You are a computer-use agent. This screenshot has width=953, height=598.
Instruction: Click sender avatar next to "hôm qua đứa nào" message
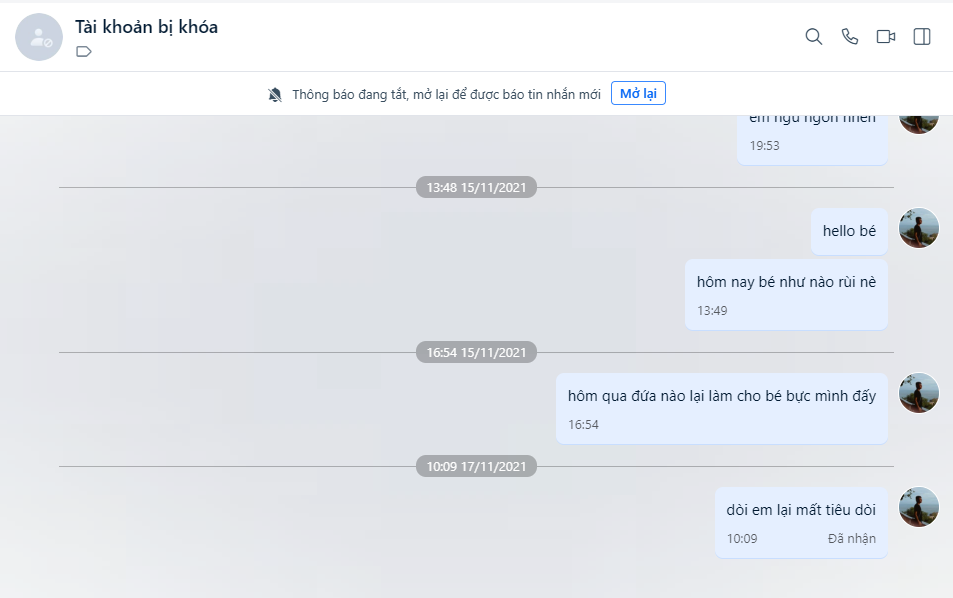click(x=919, y=393)
